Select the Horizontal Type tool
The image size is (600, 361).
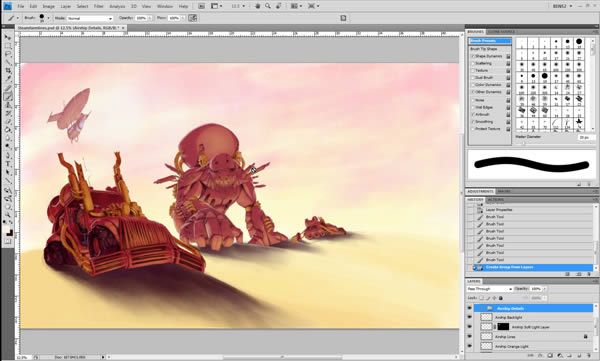coord(8,164)
